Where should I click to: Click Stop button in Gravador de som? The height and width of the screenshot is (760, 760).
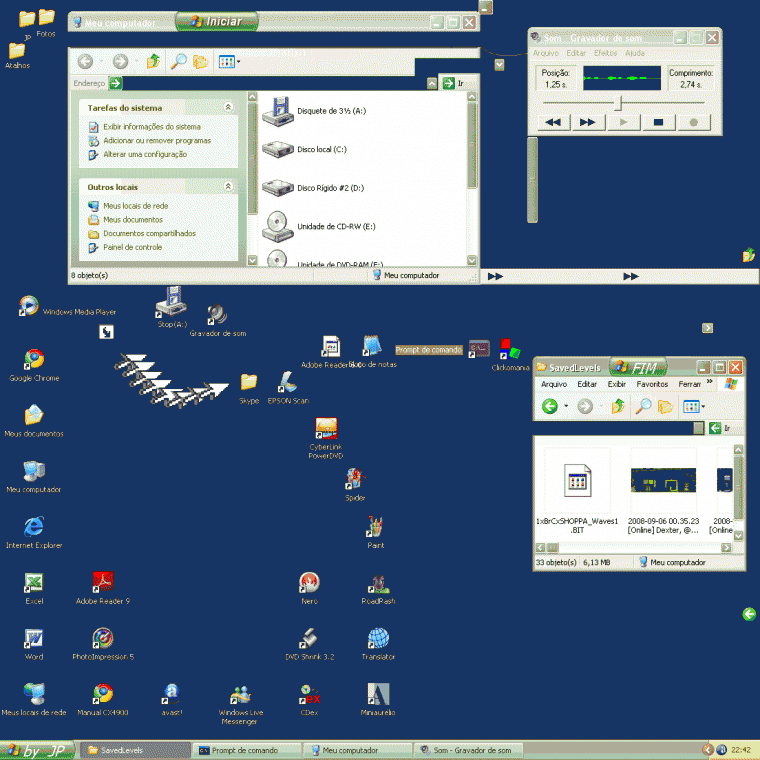(658, 122)
